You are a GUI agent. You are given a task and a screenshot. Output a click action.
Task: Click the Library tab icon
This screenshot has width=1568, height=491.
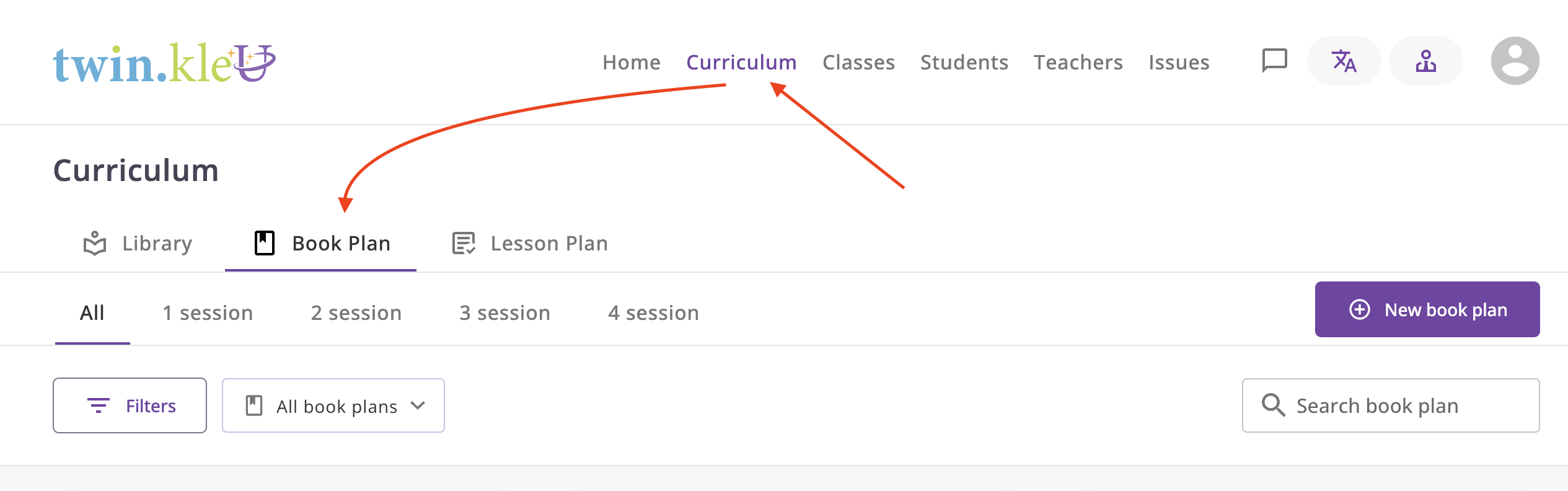click(95, 243)
